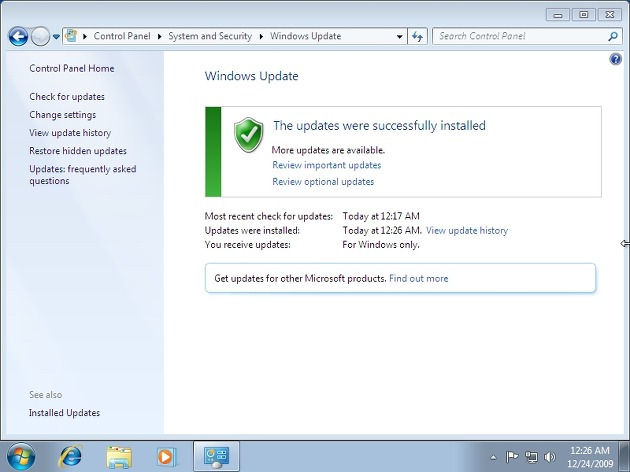Open Windows Explorer folder on taskbar
630x472 pixels.
(119, 457)
